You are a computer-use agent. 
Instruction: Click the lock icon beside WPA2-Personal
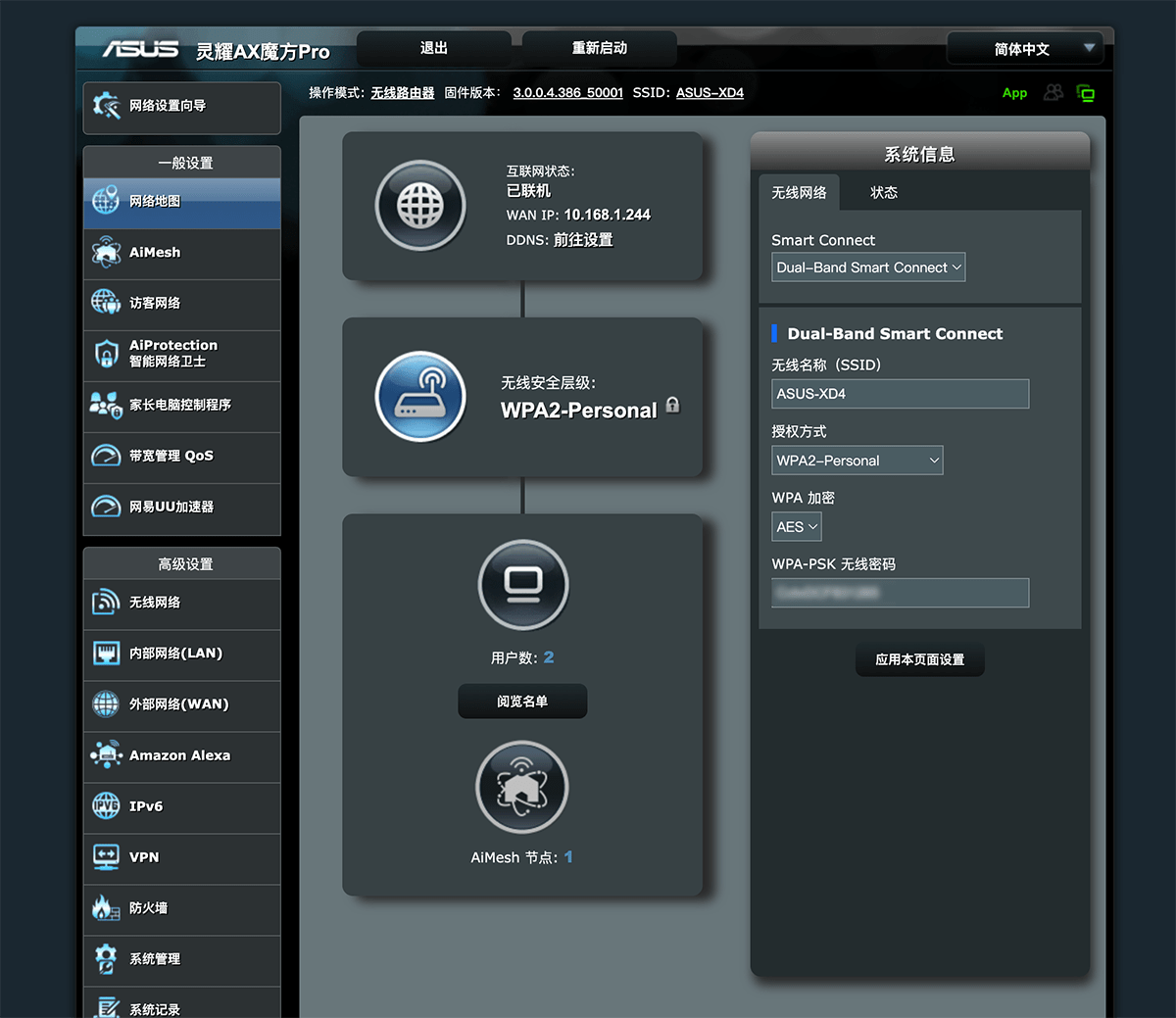click(x=672, y=405)
